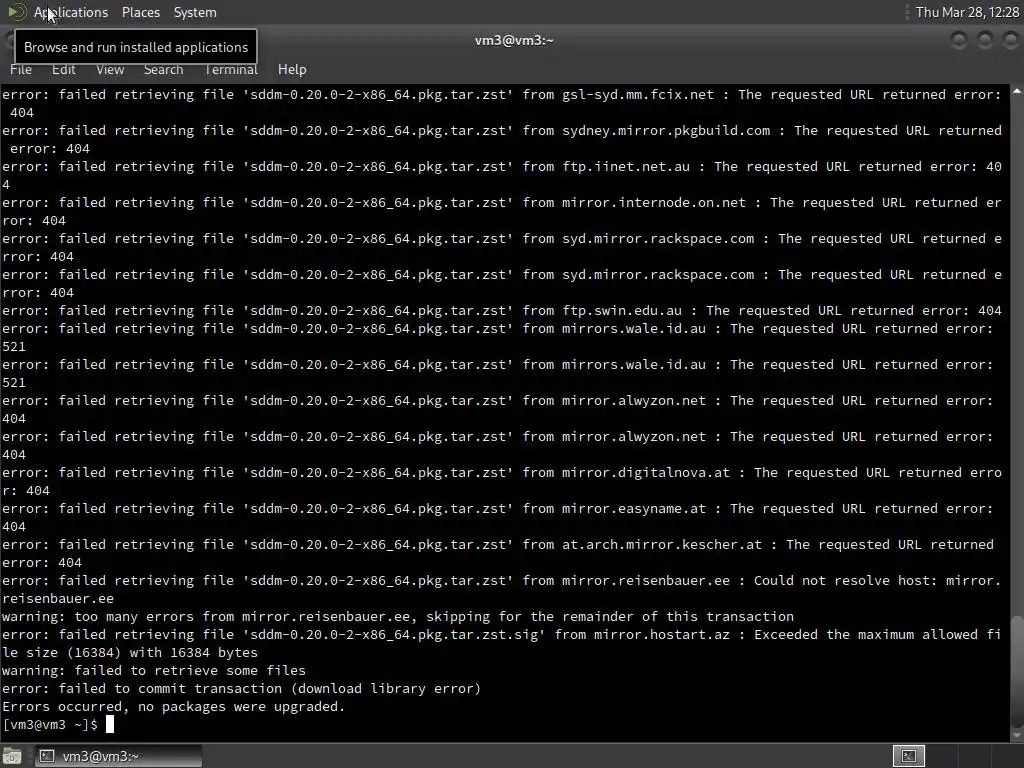Image resolution: width=1024 pixels, height=768 pixels.
Task: Open the Applications menu
Action: point(71,12)
